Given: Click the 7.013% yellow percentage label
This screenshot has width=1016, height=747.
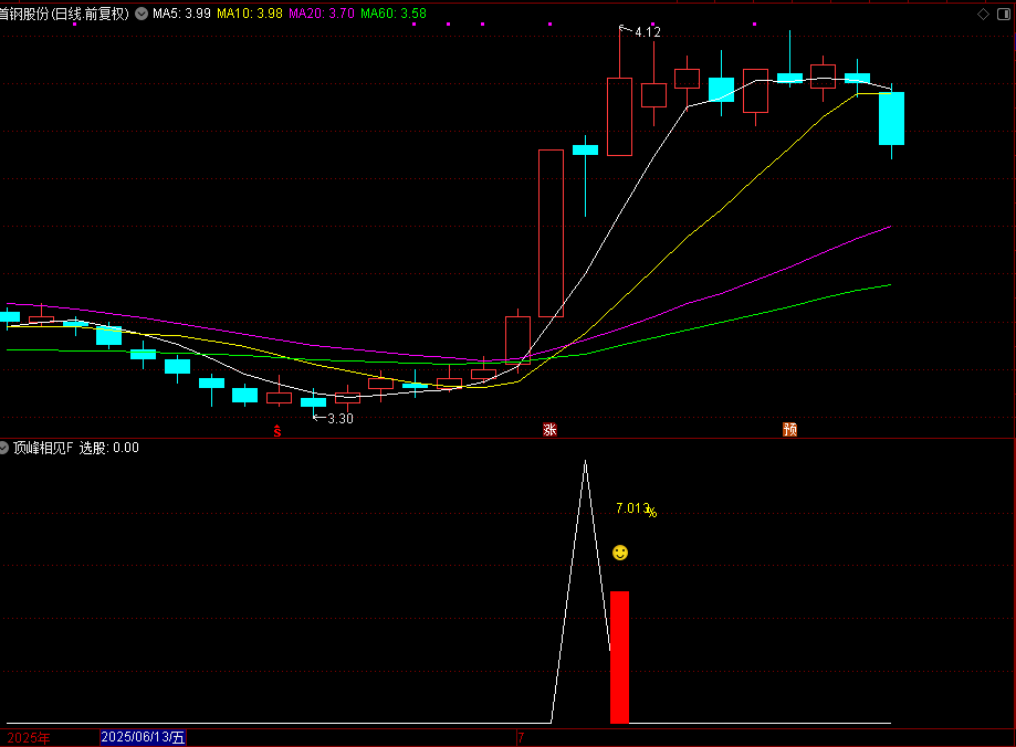Looking at the screenshot, I should pos(635,509).
